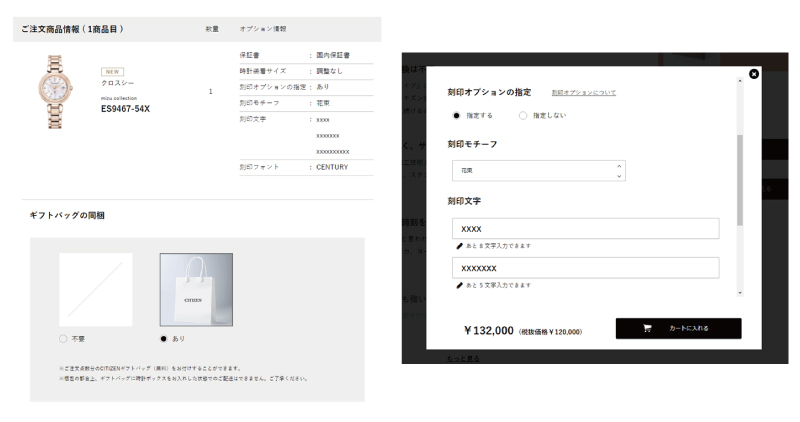The image size is (800, 422).
Task: Open the 刻印モチーフ dropdown showing 花束
Action: tap(538, 170)
